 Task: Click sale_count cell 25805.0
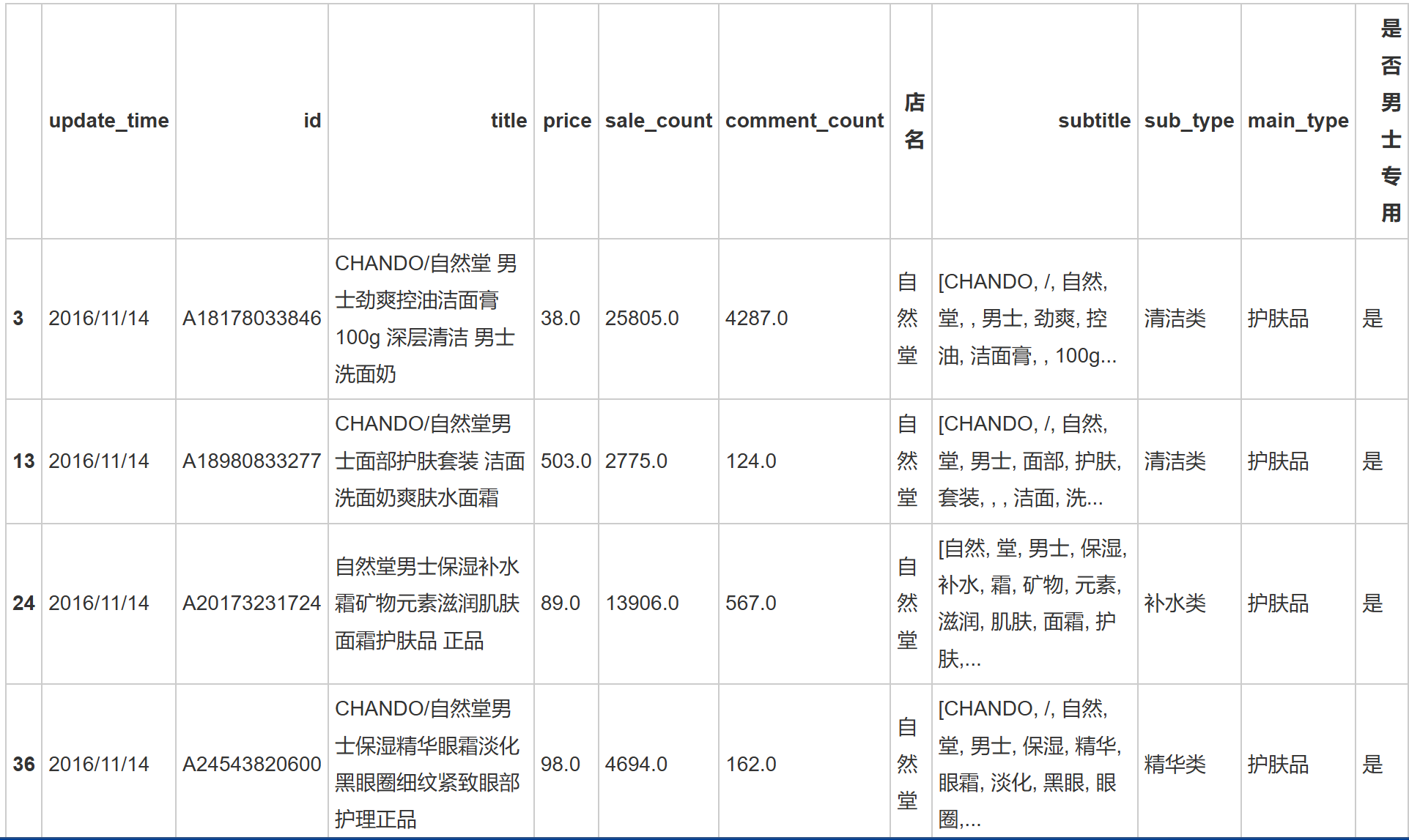coord(658,319)
